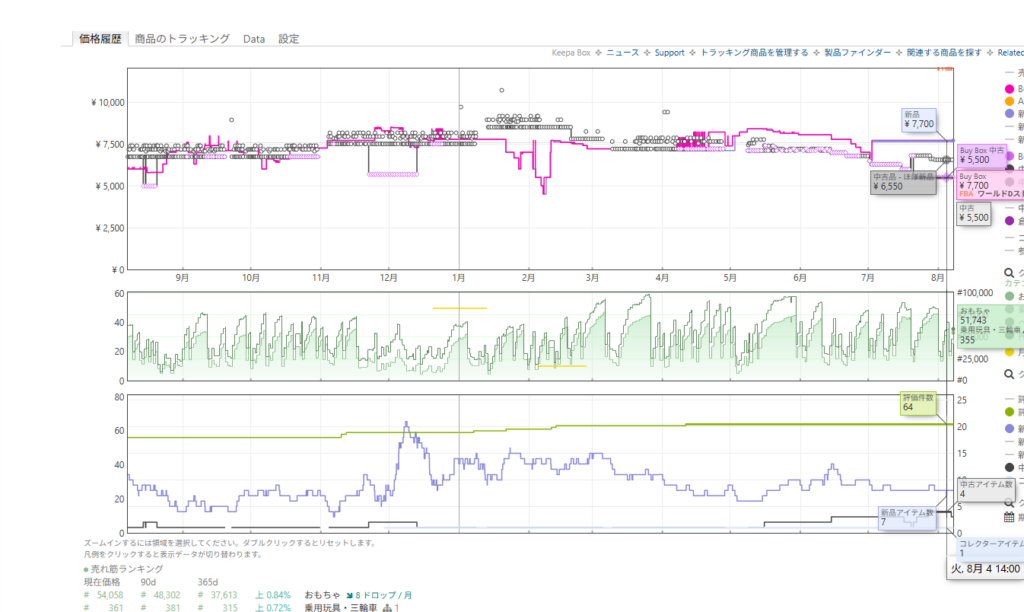Click the magnifier icon below the price legend
Screen dimensions: 1024x612
(x=1009, y=273)
